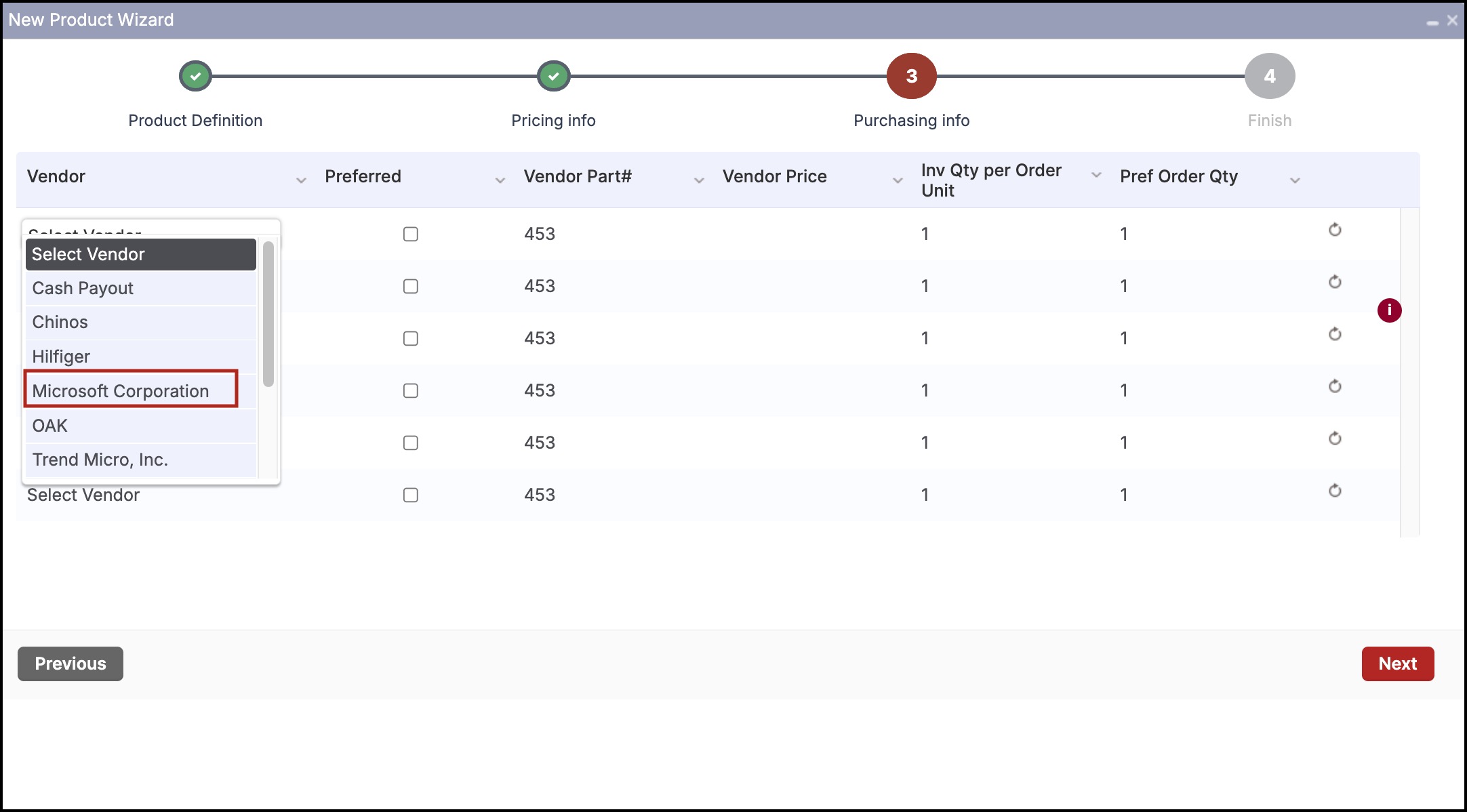This screenshot has height=812, width=1467.
Task: Click Inv Qty value 1 in second row
Action: click(925, 286)
